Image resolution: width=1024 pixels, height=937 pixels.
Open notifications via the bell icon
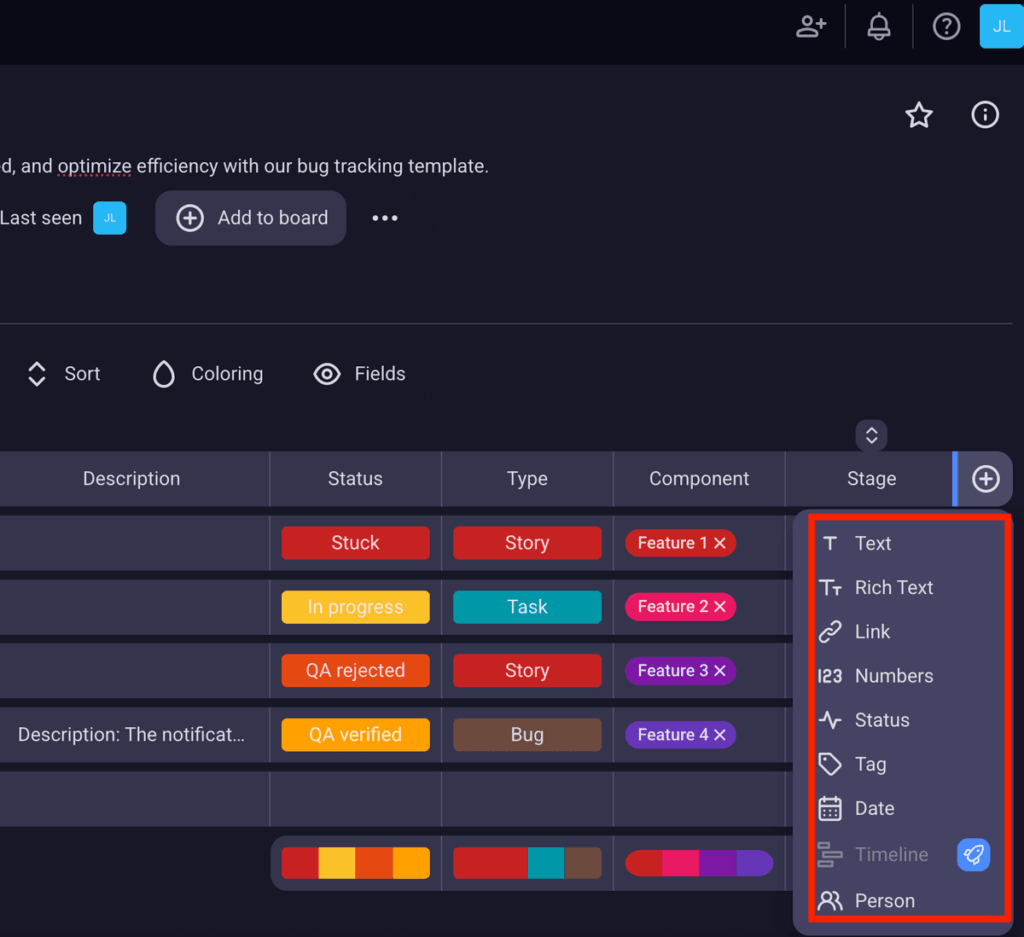point(878,26)
